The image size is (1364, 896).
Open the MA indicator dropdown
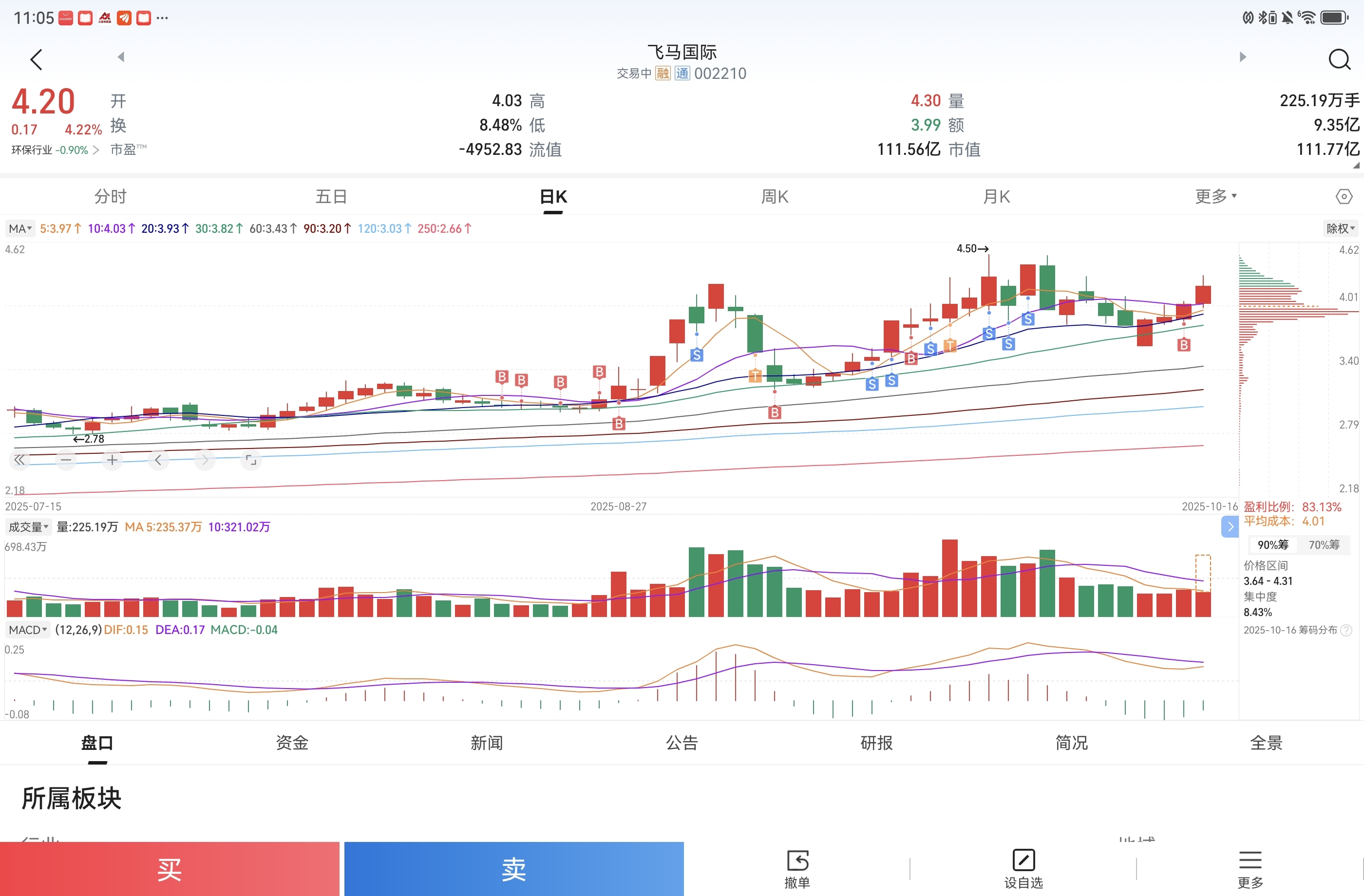pyautogui.click(x=20, y=228)
